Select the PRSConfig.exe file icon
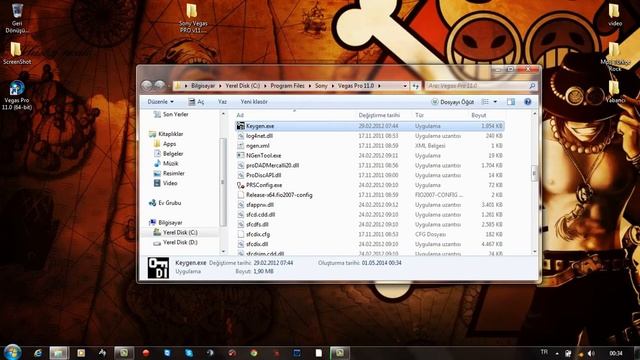The height and width of the screenshot is (360, 640). [240, 185]
